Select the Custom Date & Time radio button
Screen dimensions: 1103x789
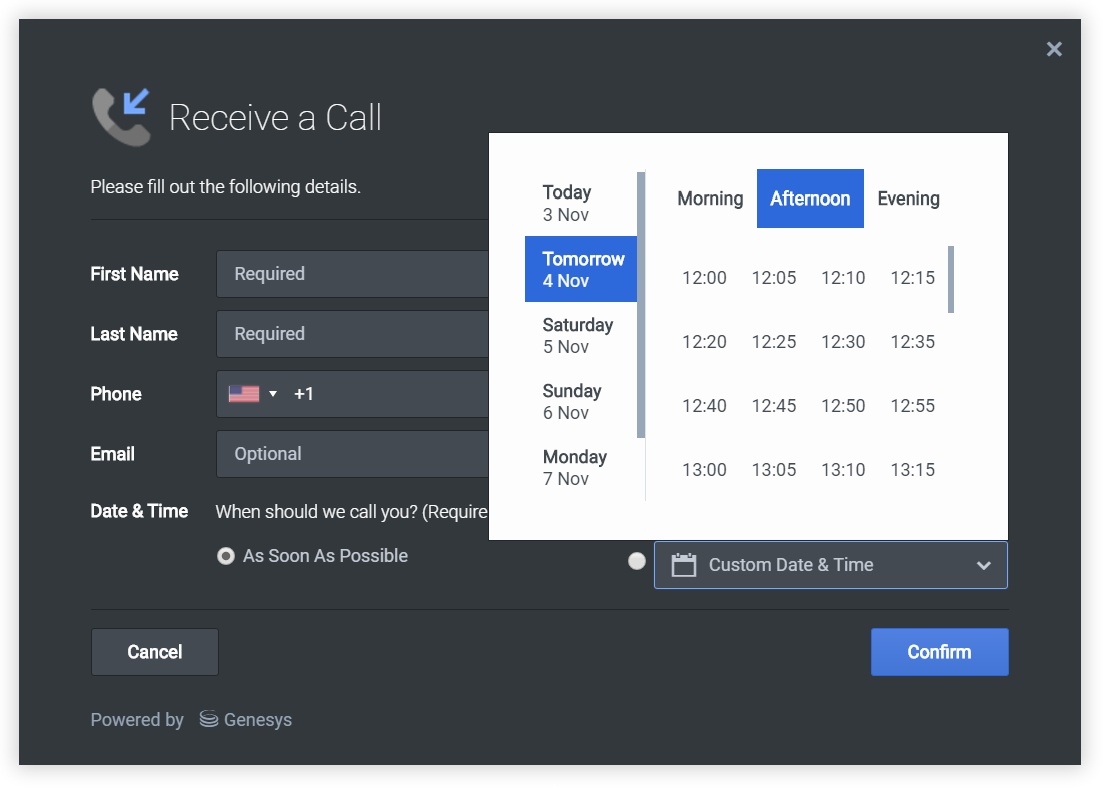click(637, 562)
